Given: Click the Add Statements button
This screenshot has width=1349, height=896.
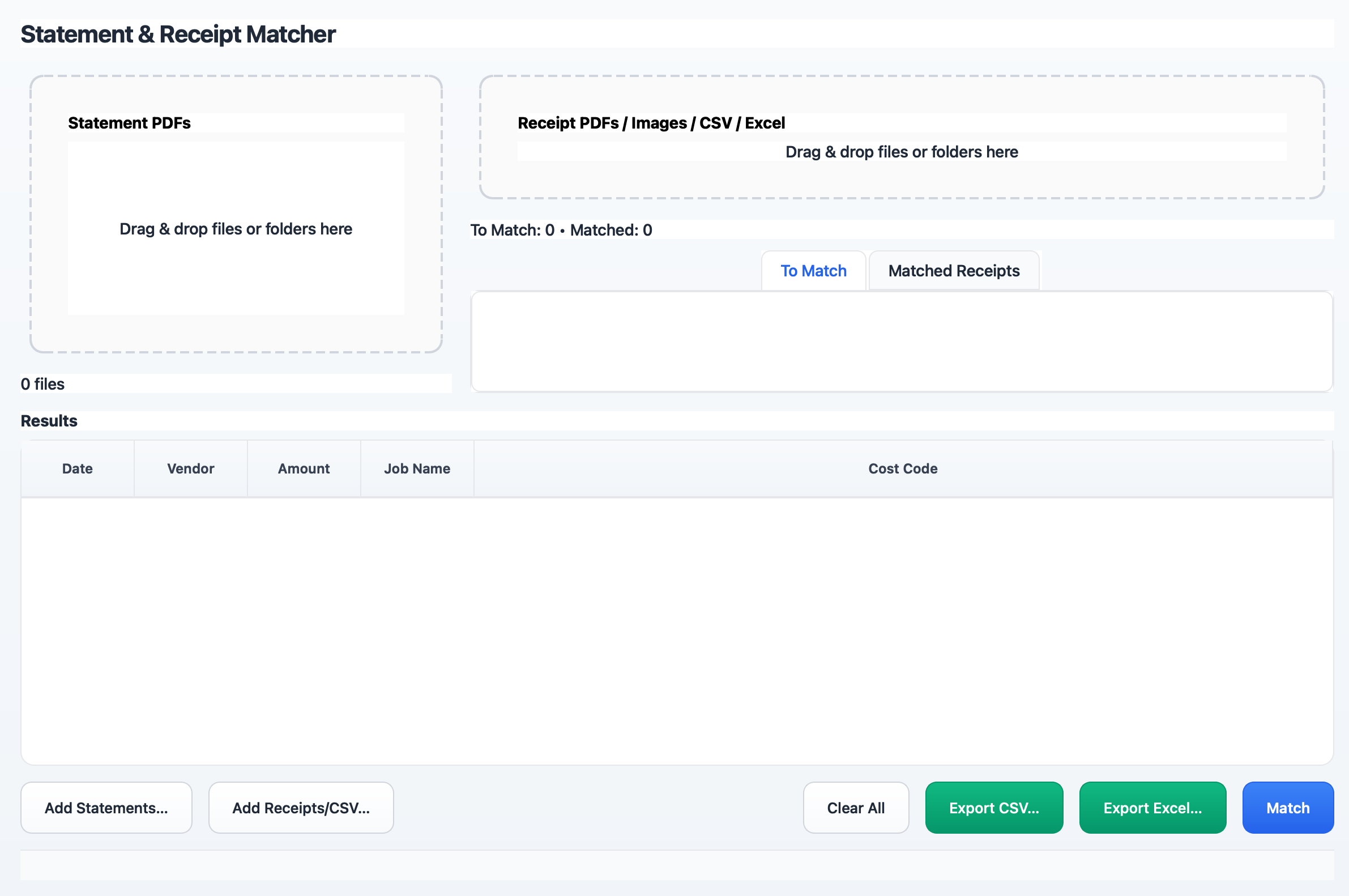Looking at the screenshot, I should click(x=106, y=808).
